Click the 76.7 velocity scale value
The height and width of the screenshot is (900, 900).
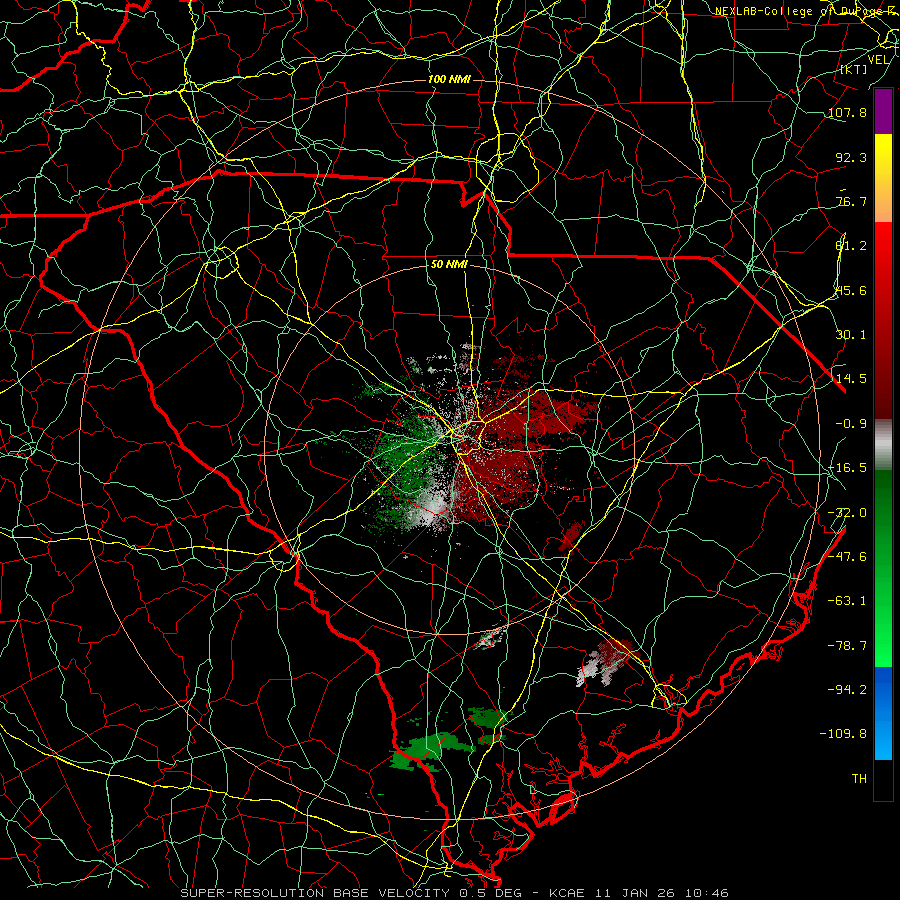(851, 201)
